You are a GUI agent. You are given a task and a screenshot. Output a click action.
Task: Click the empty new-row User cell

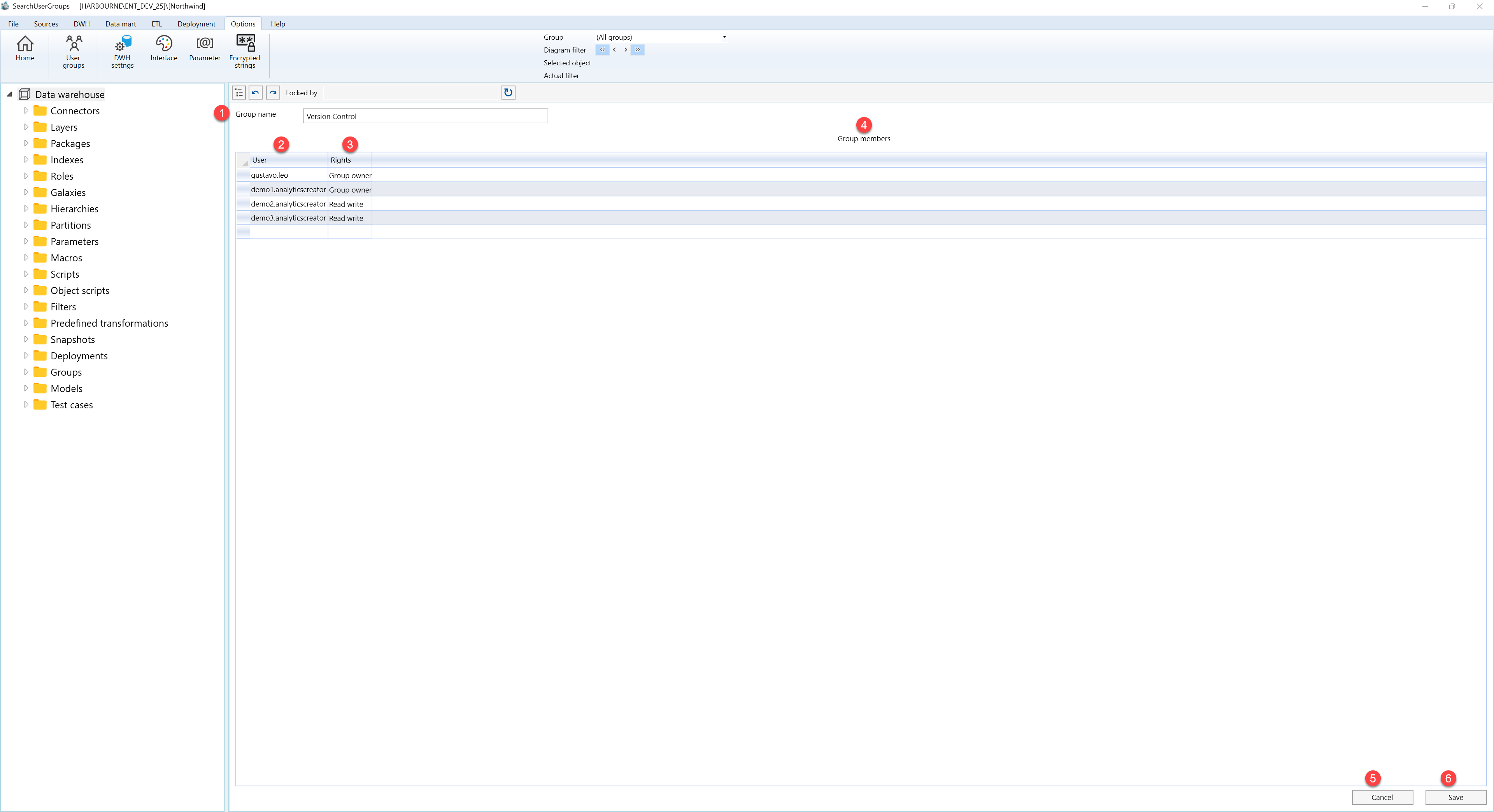pyautogui.click(x=289, y=232)
